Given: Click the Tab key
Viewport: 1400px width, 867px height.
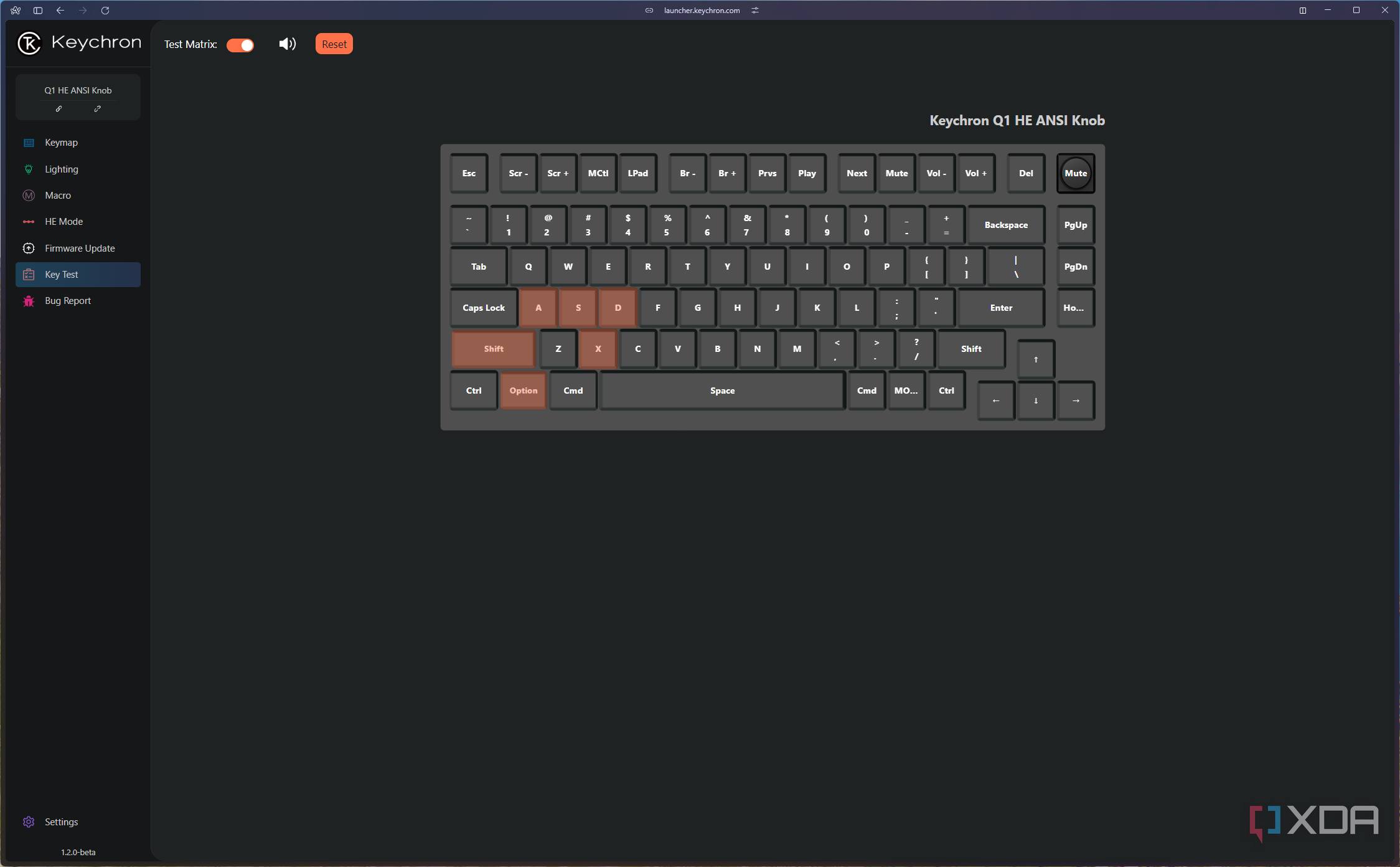Looking at the screenshot, I should (479, 267).
